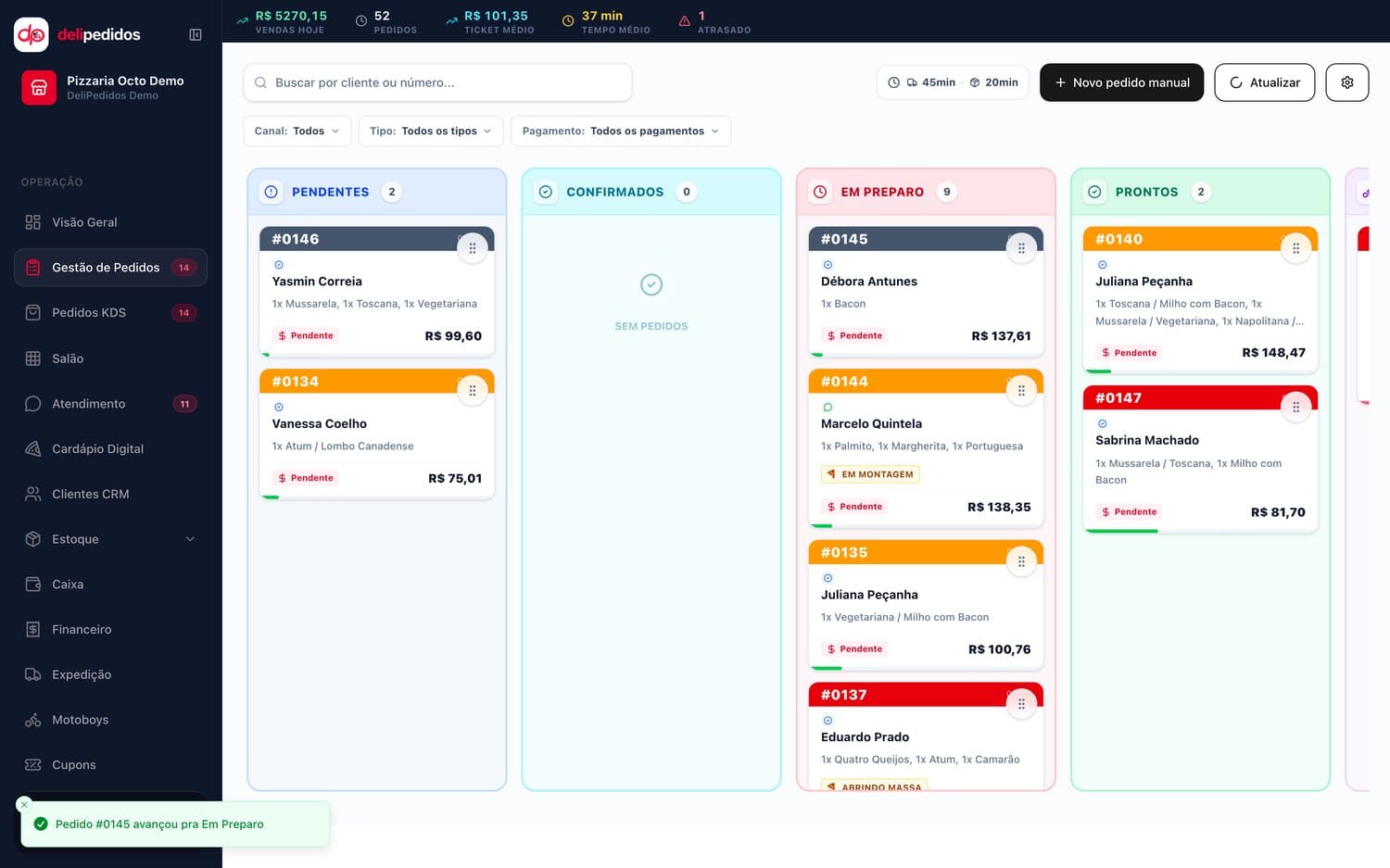Go to Visão Geral in sidebar
Viewport: 1390px width, 868px height.
click(110, 222)
